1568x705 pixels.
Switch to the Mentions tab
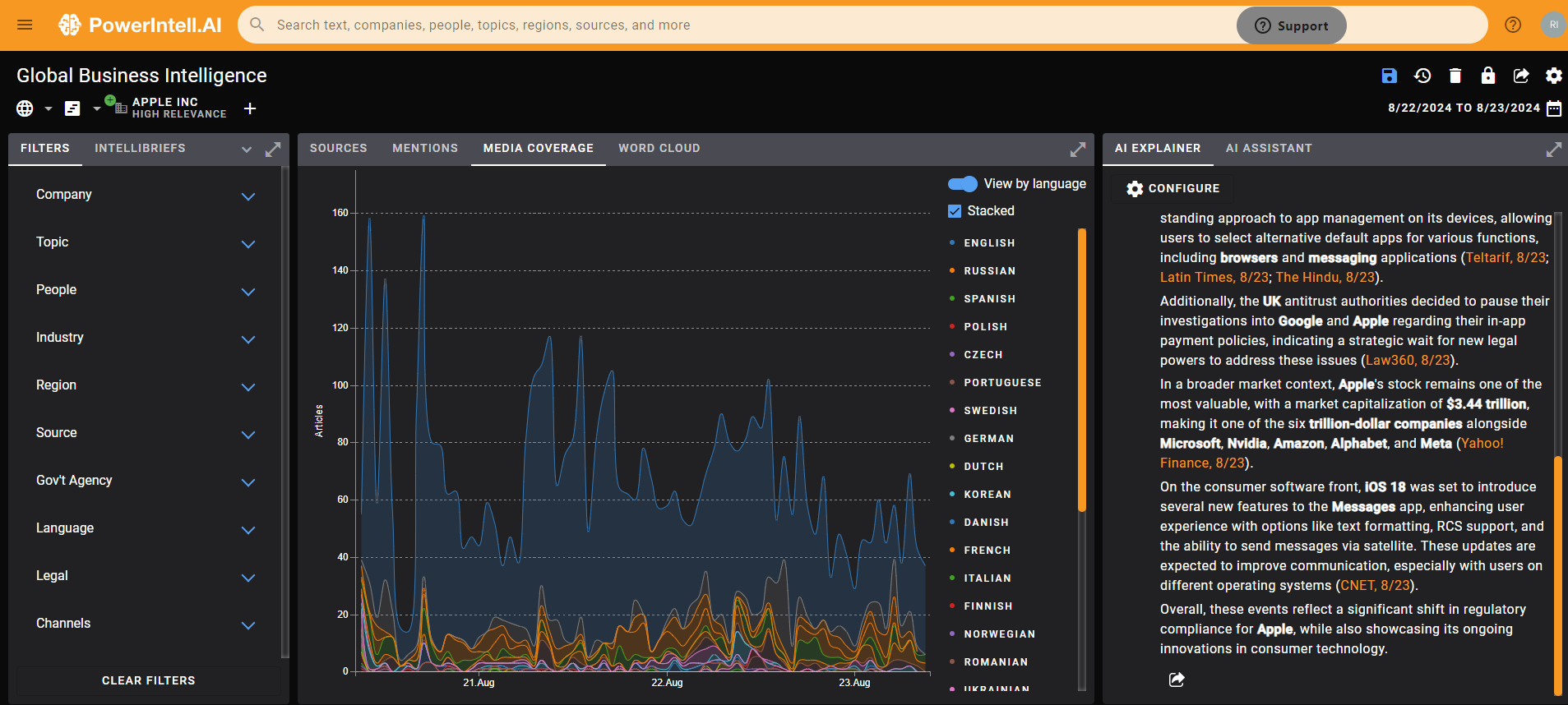(425, 149)
